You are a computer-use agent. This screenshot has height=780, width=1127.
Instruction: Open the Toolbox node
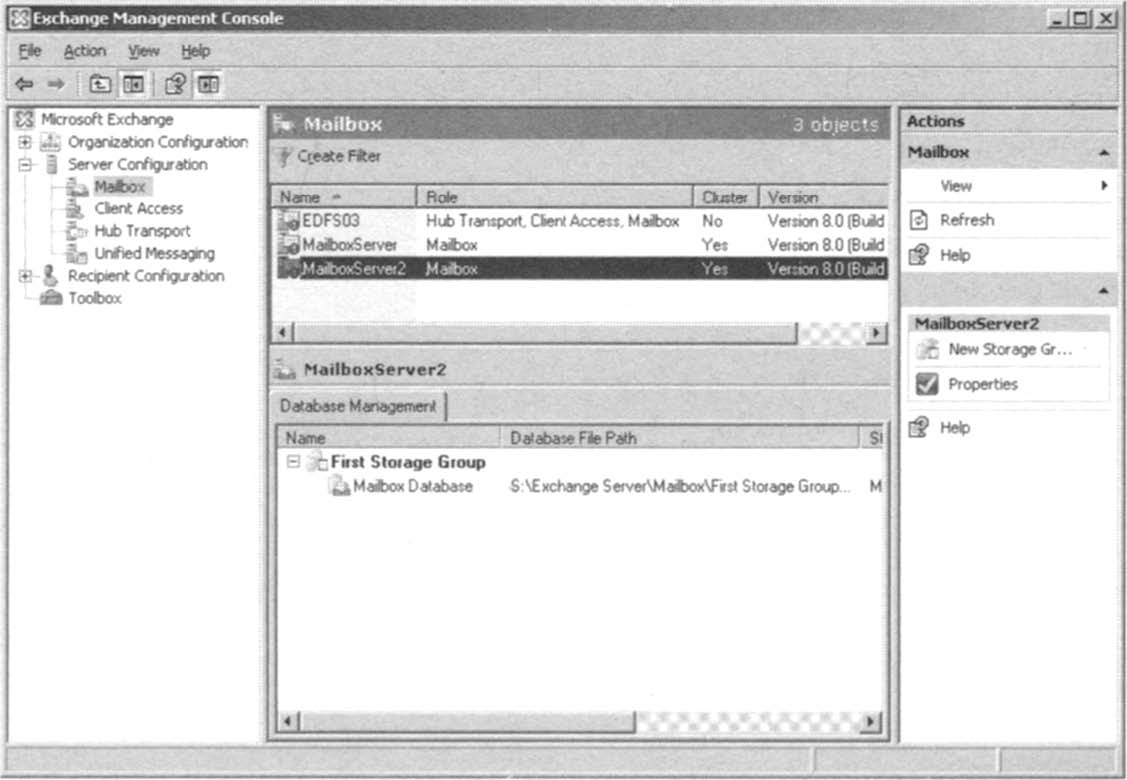click(95, 298)
